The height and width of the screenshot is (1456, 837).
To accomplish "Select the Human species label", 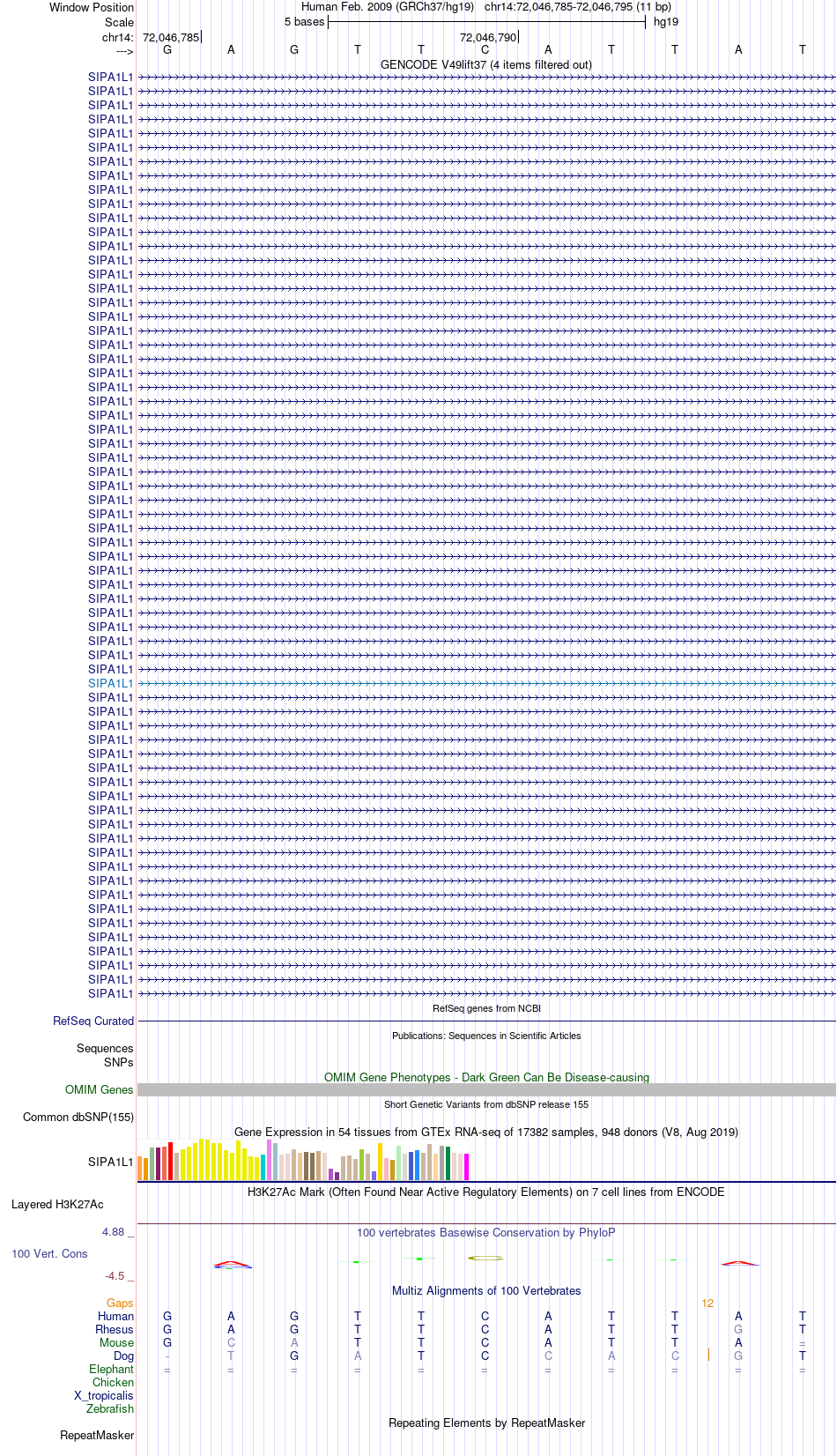I will [x=115, y=1316].
